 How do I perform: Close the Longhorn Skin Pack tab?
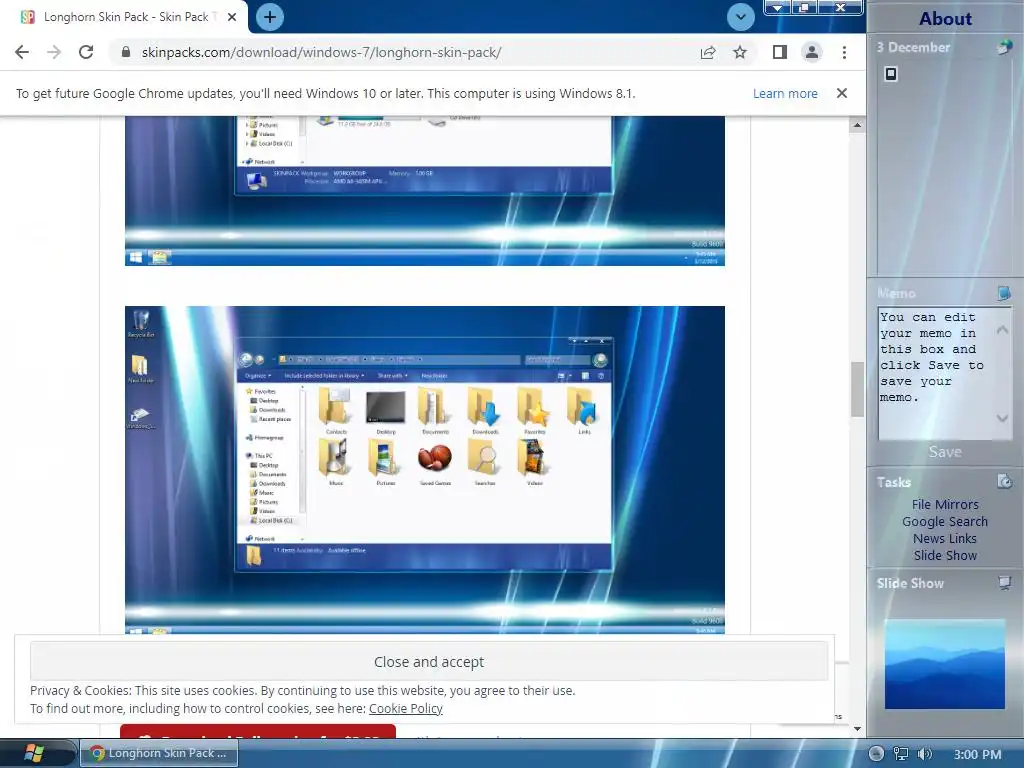pyautogui.click(x=232, y=17)
